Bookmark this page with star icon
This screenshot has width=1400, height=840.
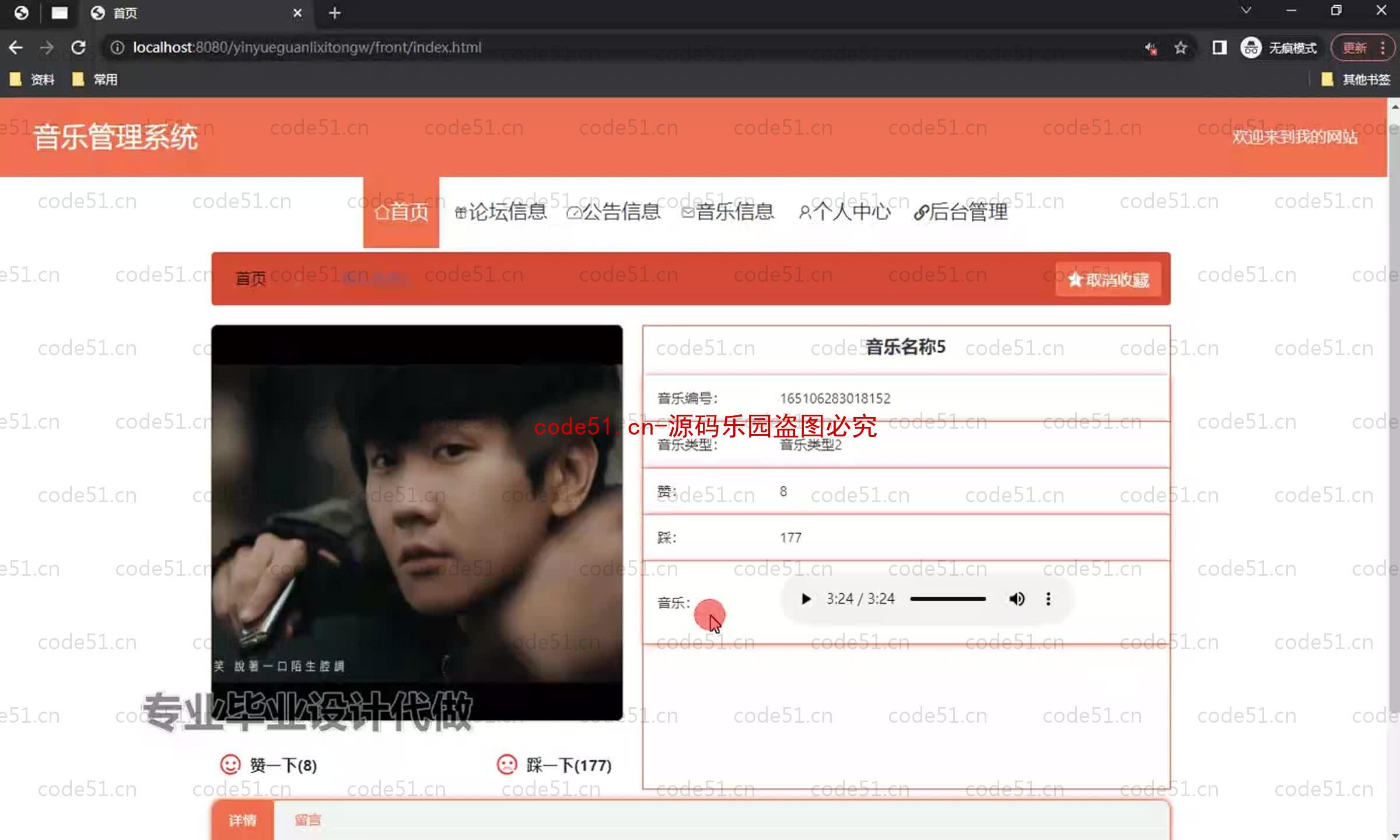(1181, 47)
